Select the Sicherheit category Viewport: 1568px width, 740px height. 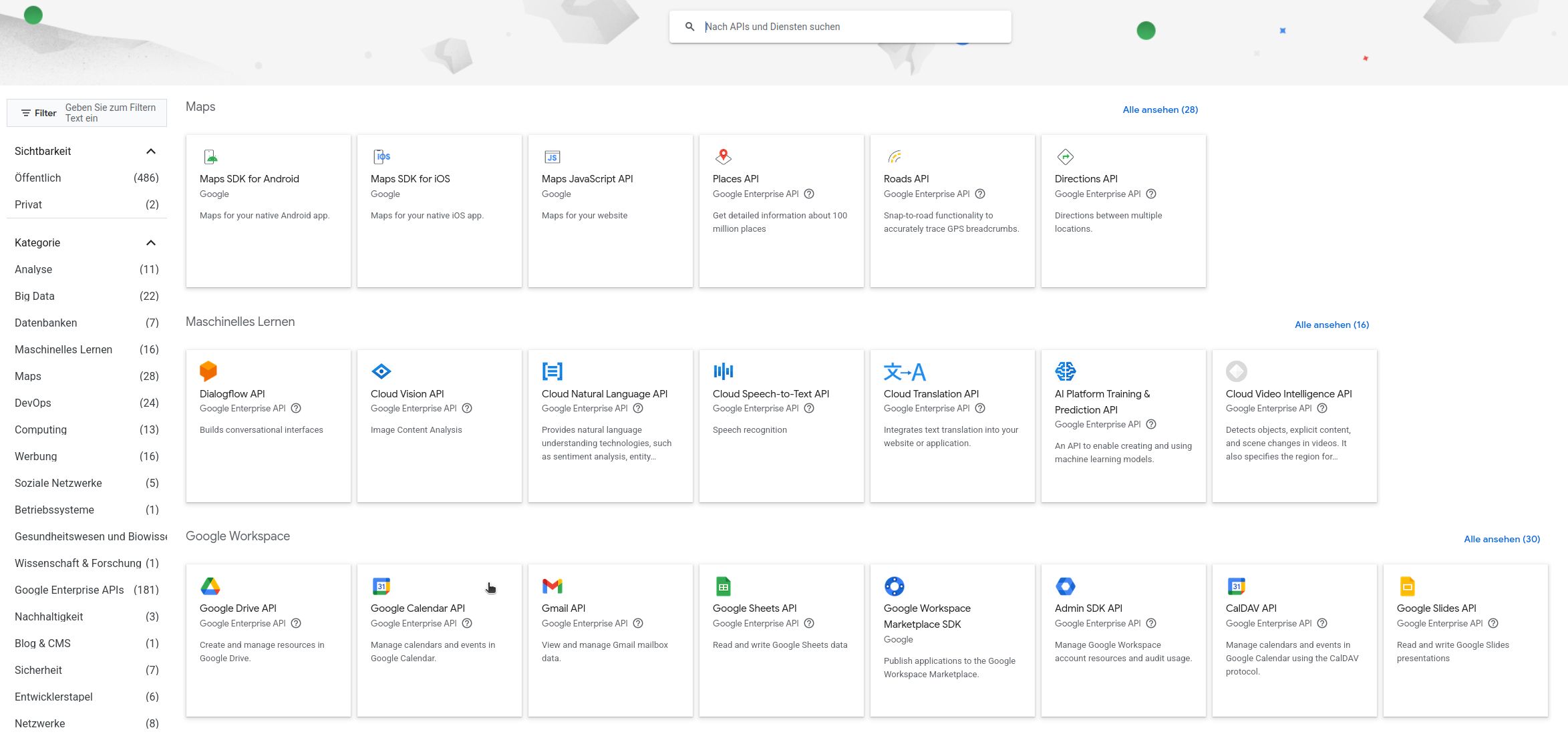[x=87, y=670]
